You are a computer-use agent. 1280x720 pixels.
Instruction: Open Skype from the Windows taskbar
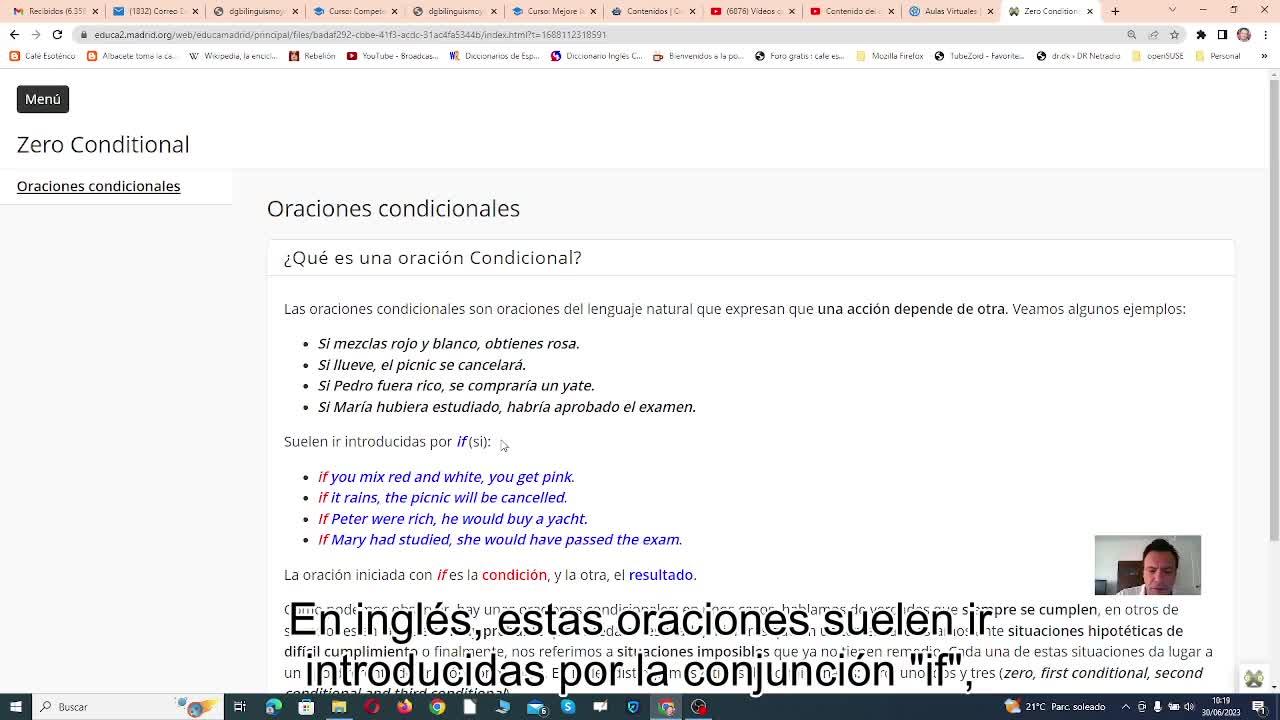click(x=568, y=707)
